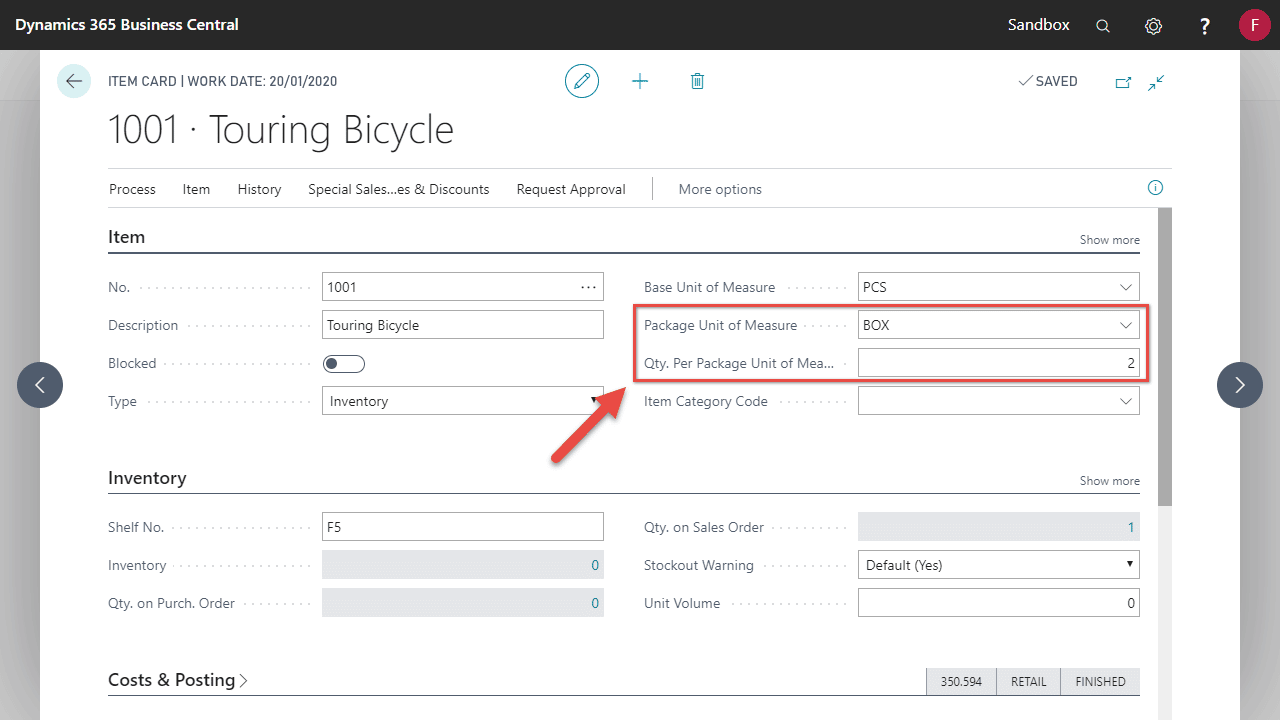The image size is (1280, 720).
Task: Open Qty. on Purch. Order value
Action: (595, 603)
